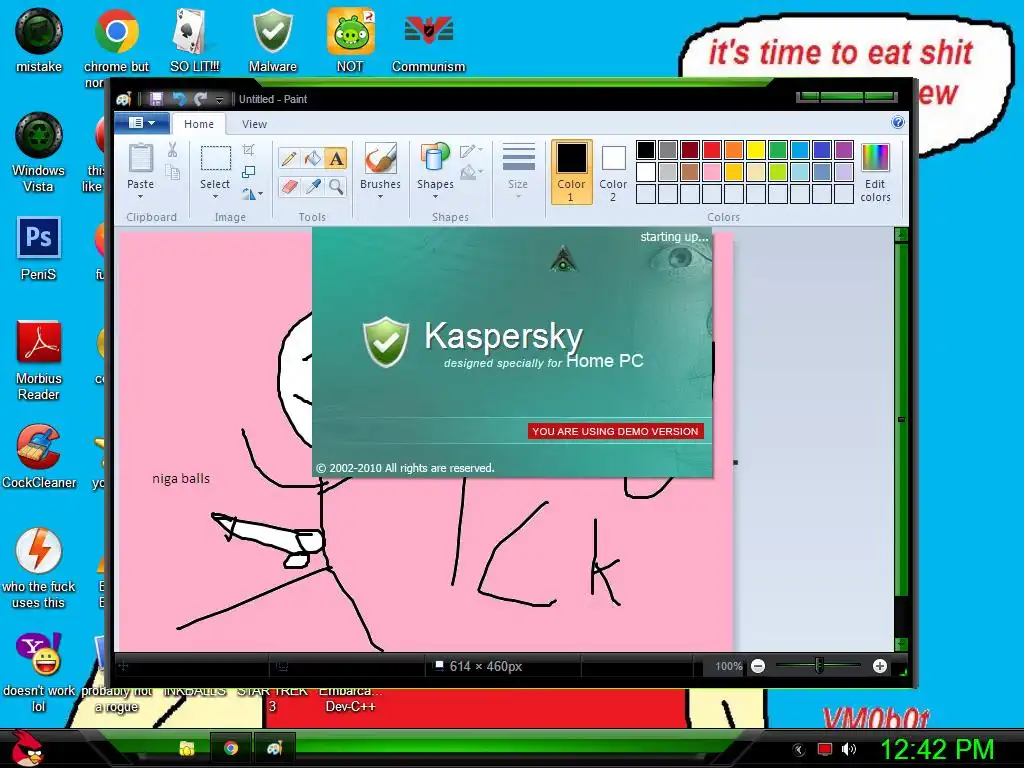Select the Fill with color bucket tool
Image resolution: width=1024 pixels, height=768 pixels.
coord(313,158)
